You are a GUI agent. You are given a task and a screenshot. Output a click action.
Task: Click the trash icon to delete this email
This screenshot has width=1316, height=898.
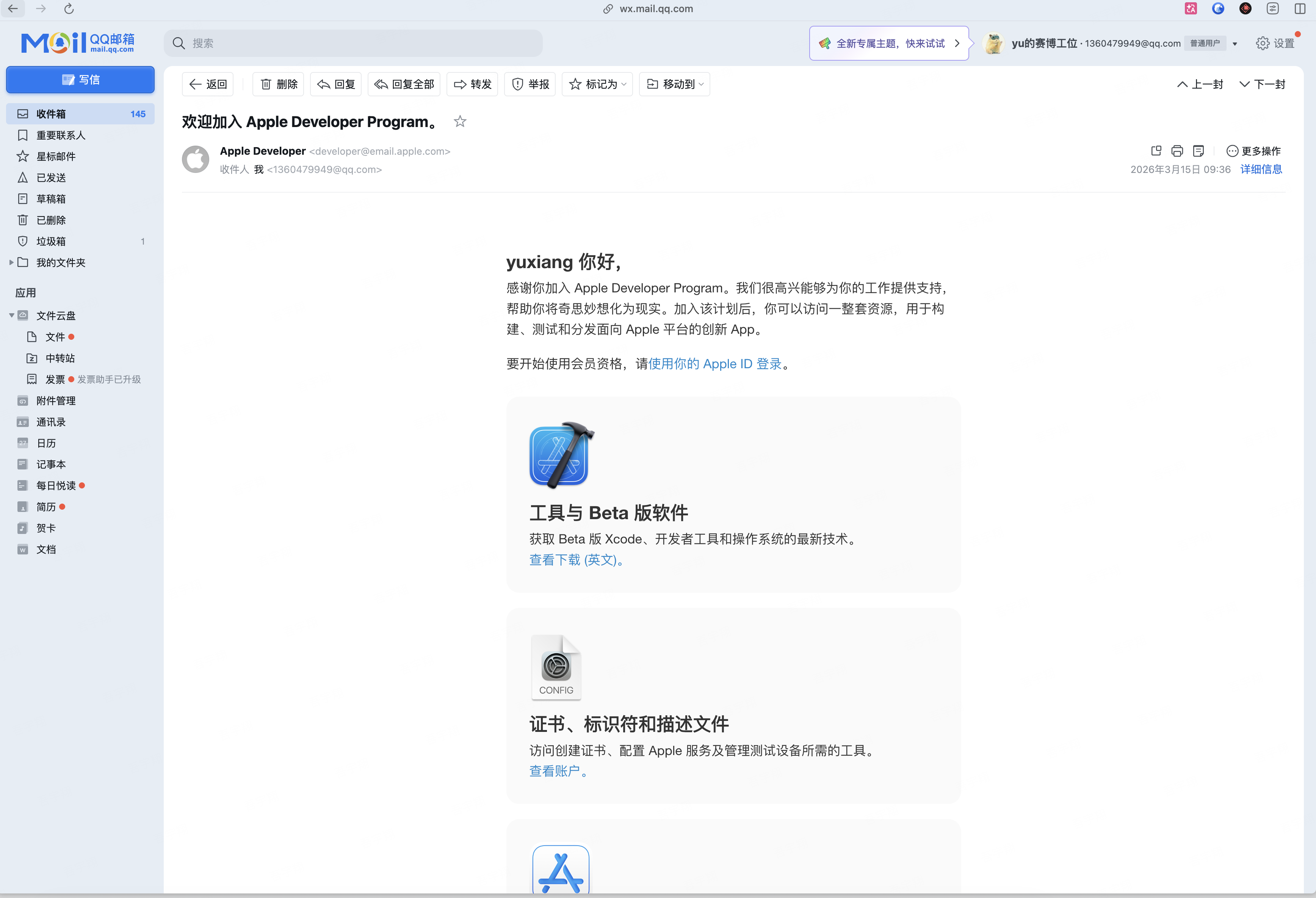point(266,84)
